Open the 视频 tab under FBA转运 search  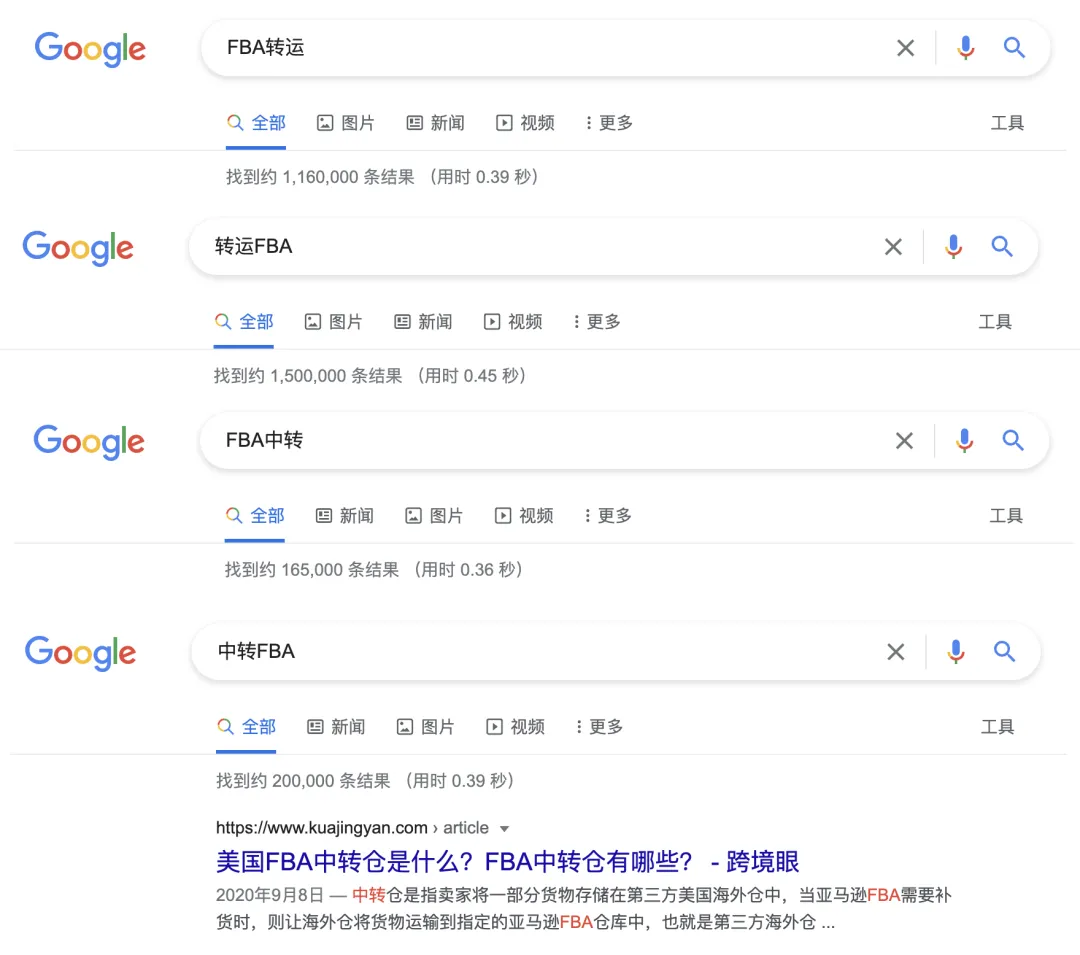click(526, 123)
